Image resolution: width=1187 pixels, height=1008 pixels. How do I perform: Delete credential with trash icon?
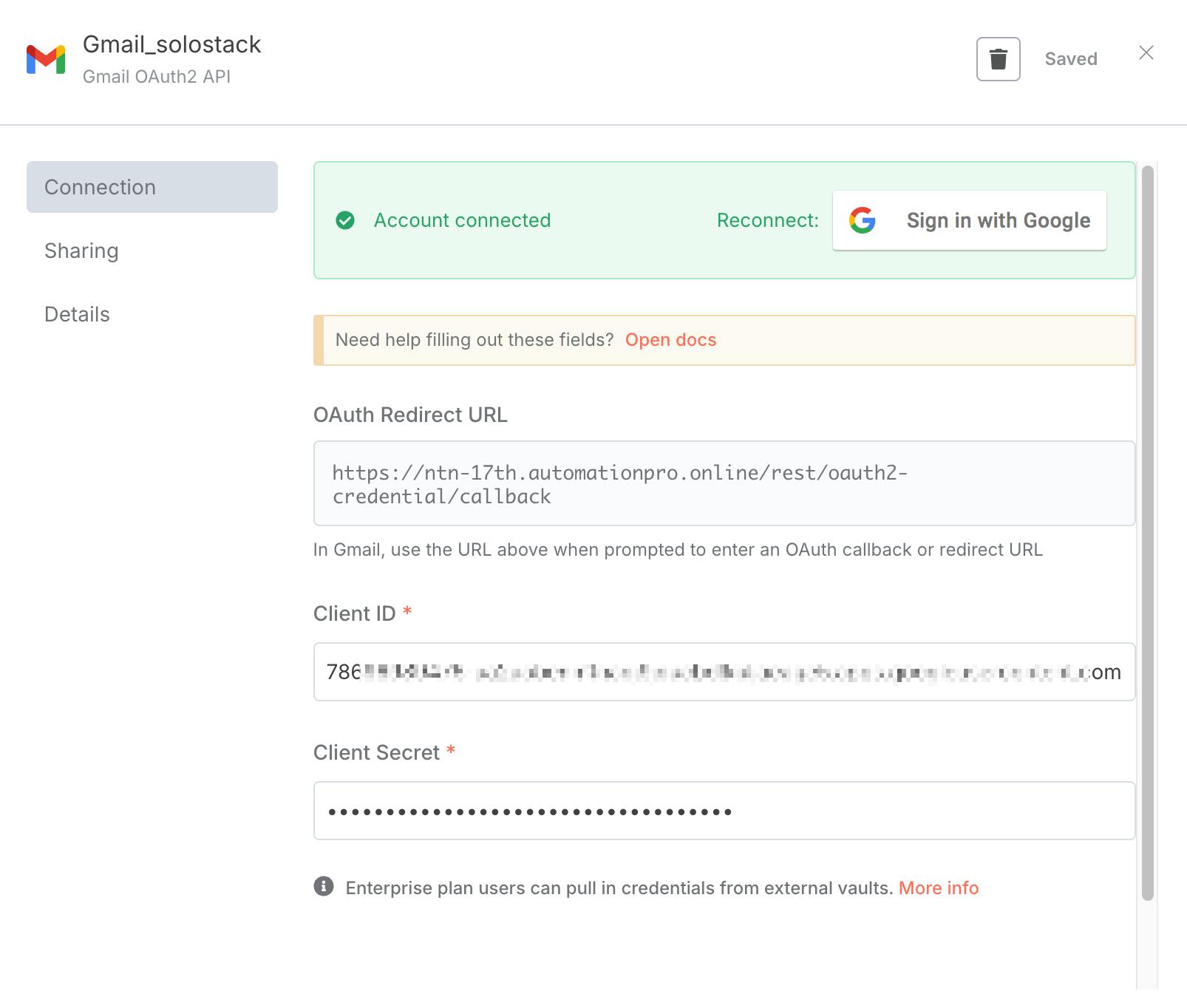(x=998, y=59)
